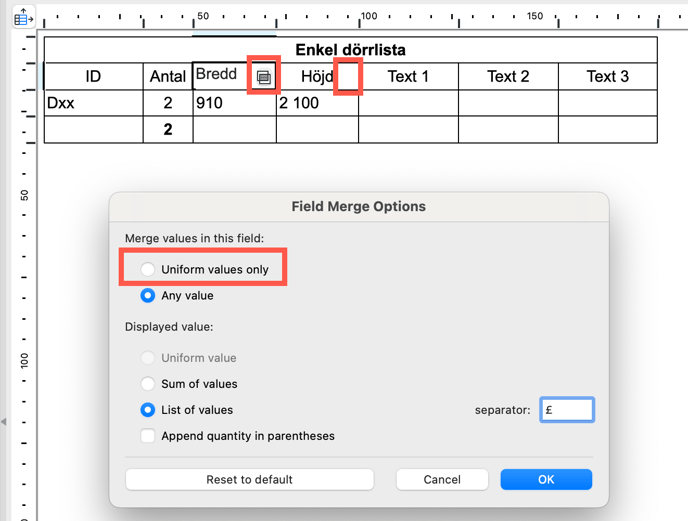
Task: Select the ID column header
Action: tap(93, 76)
